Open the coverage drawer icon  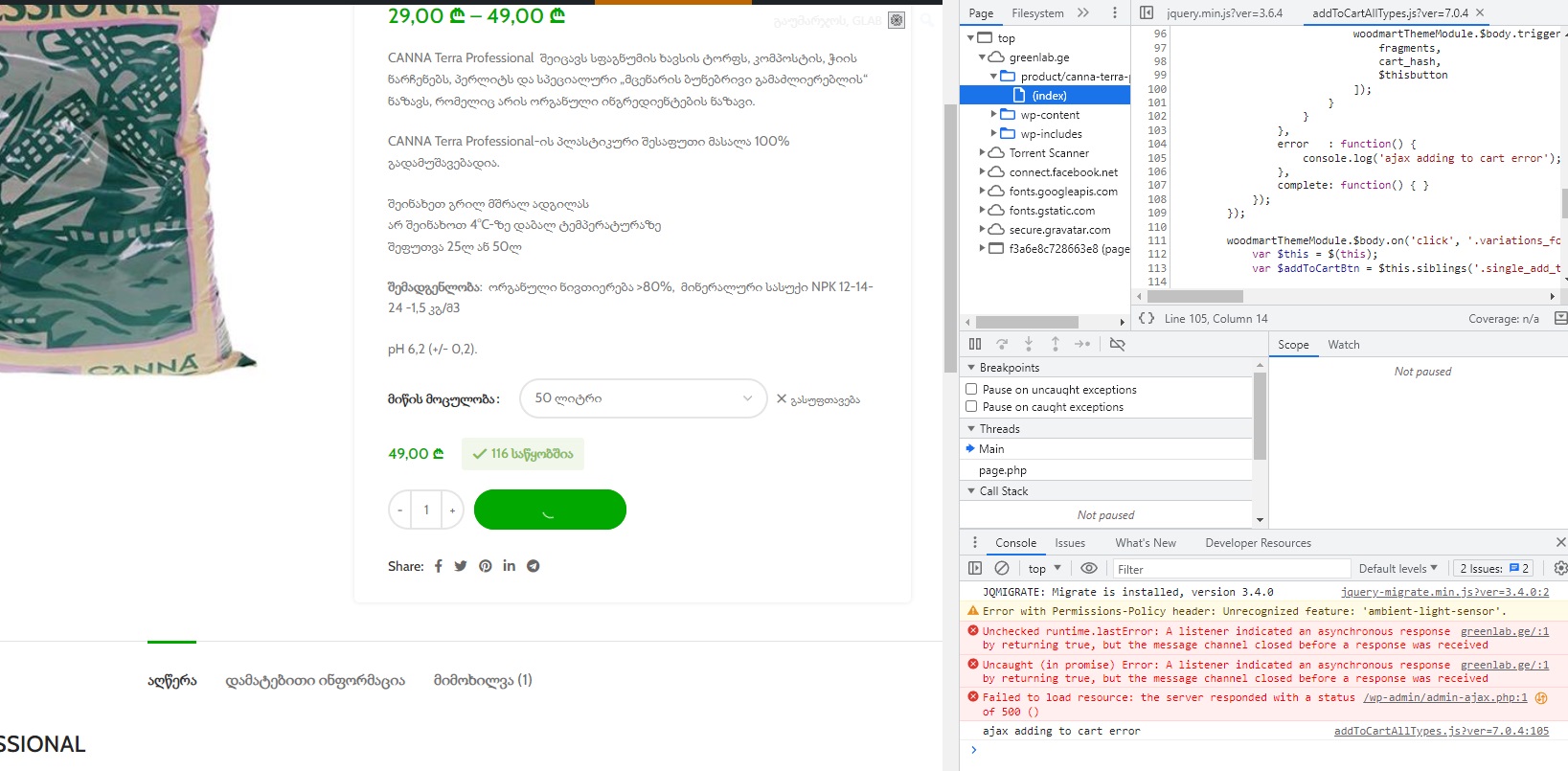[1560, 319]
